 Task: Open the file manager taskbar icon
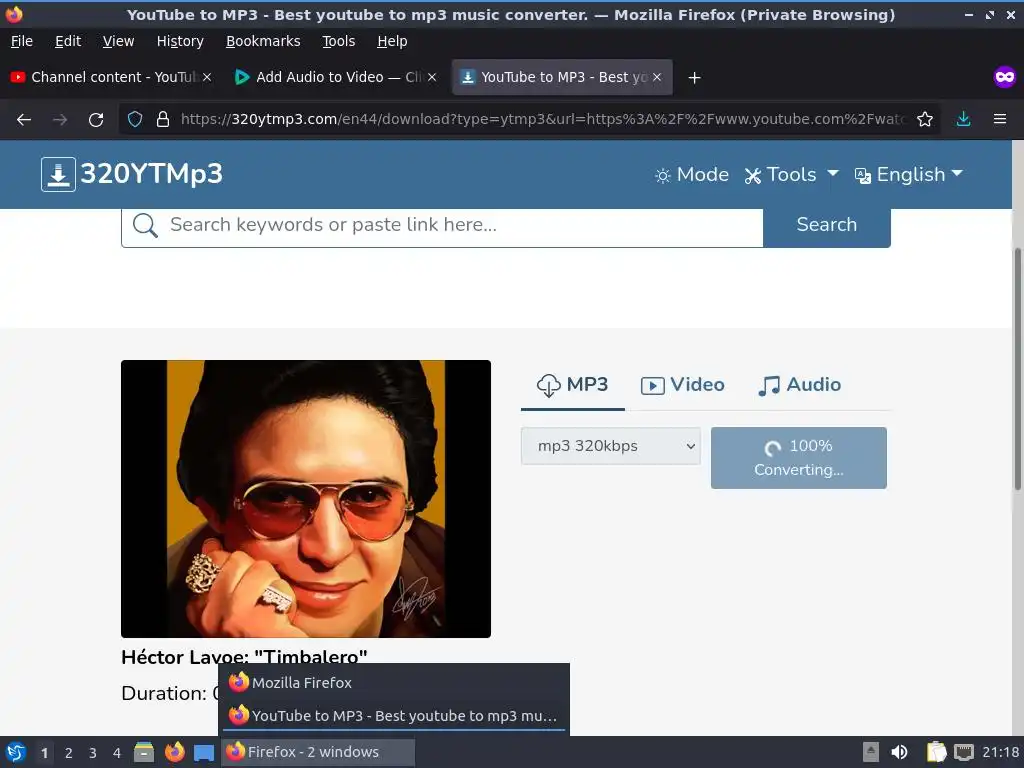pyautogui.click(x=144, y=752)
